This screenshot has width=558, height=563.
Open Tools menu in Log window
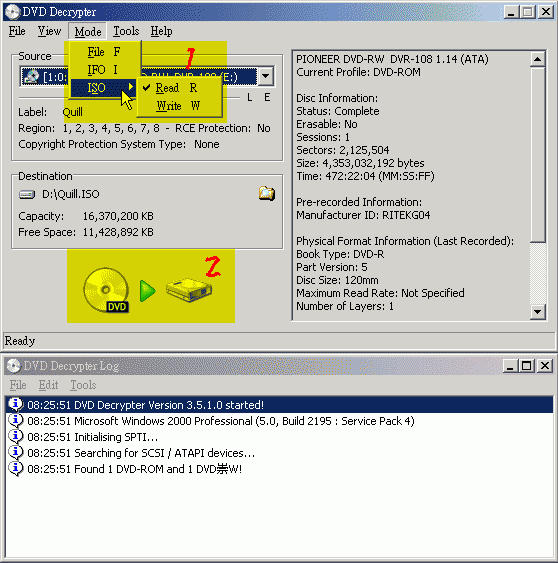(x=83, y=385)
